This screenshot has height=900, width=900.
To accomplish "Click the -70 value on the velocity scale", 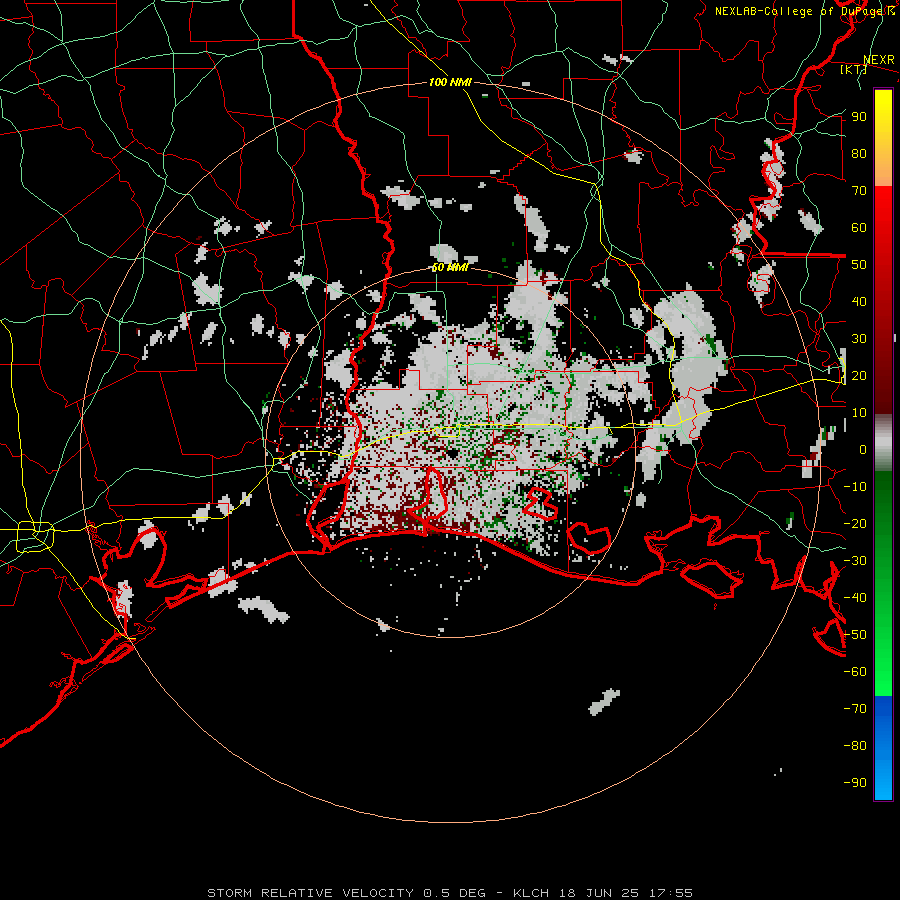I will 855,709.
